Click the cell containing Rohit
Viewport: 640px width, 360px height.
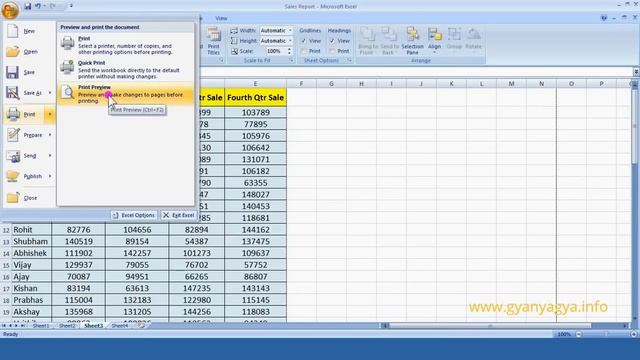coord(31,230)
